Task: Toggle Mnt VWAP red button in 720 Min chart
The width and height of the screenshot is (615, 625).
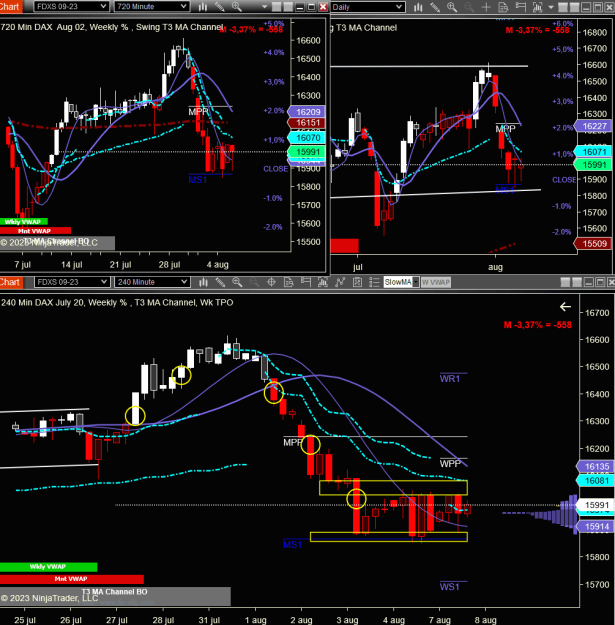Action: coord(35,231)
